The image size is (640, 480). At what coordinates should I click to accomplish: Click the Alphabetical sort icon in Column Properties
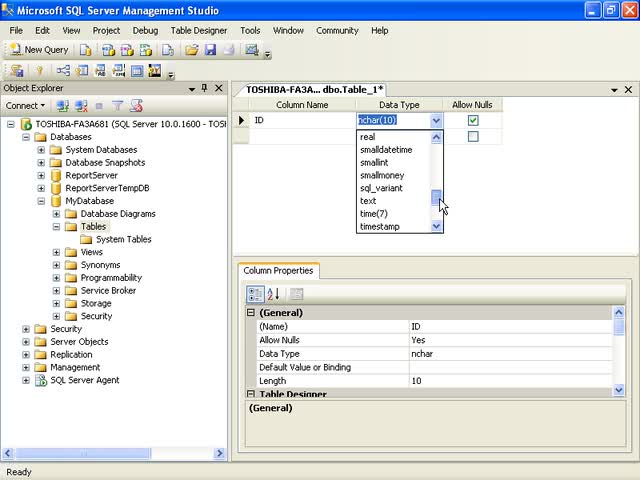(274, 294)
